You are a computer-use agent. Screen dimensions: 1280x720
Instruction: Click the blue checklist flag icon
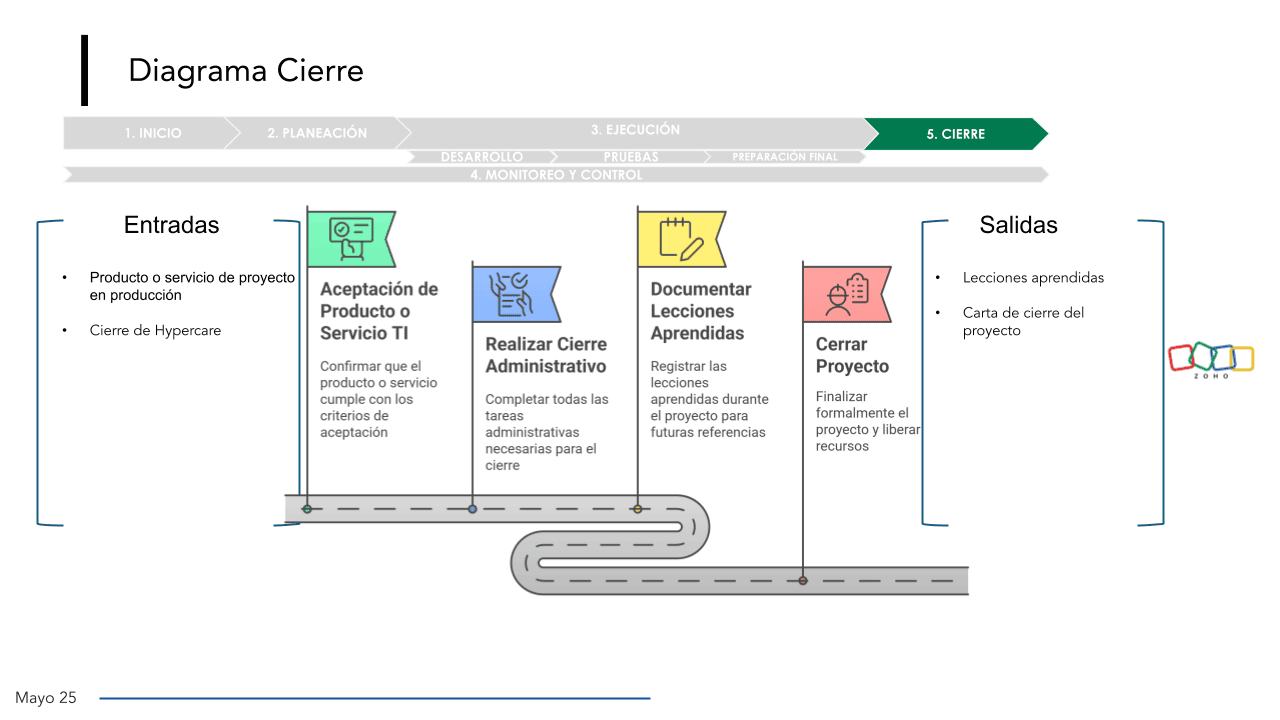[x=515, y=294]
